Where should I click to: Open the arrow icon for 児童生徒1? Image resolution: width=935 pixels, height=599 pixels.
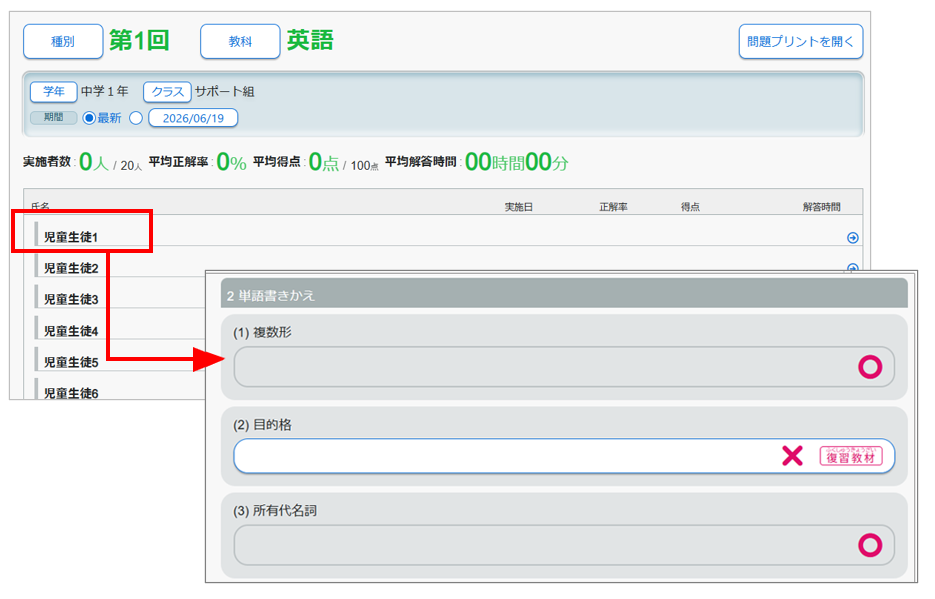(x=853, y=238)
